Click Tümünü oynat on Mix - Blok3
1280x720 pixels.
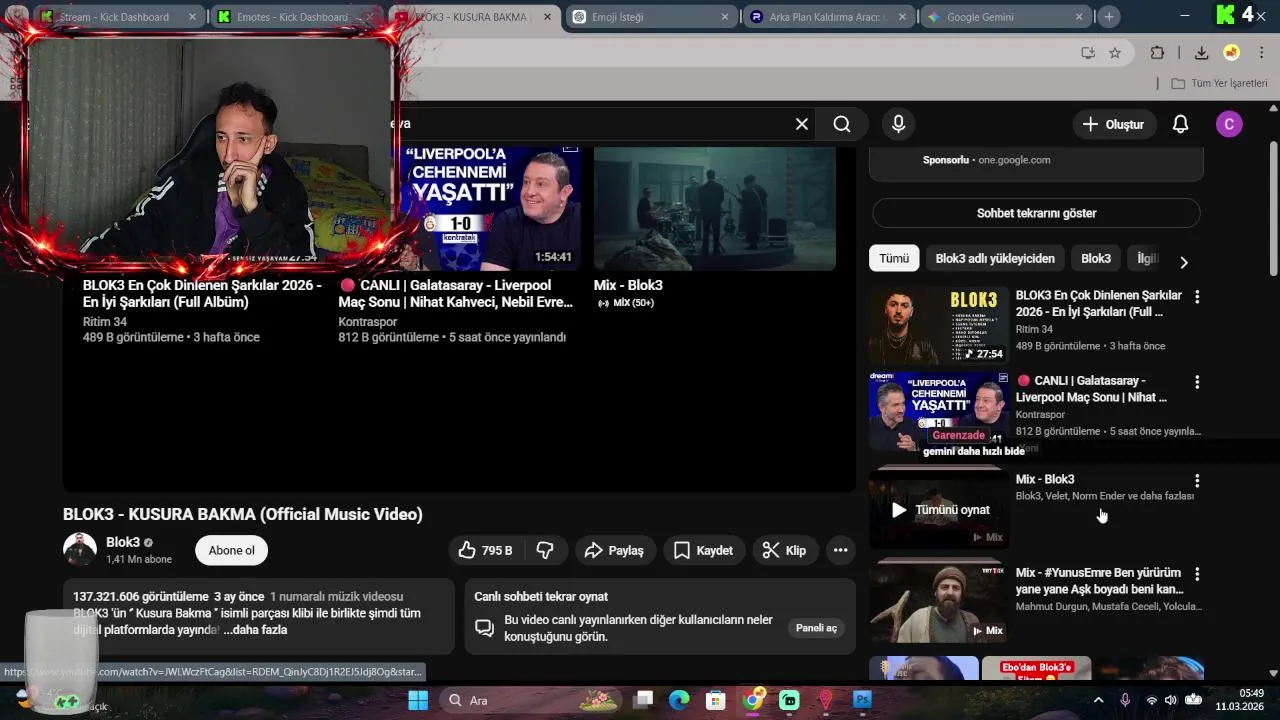tap(940, 510)
